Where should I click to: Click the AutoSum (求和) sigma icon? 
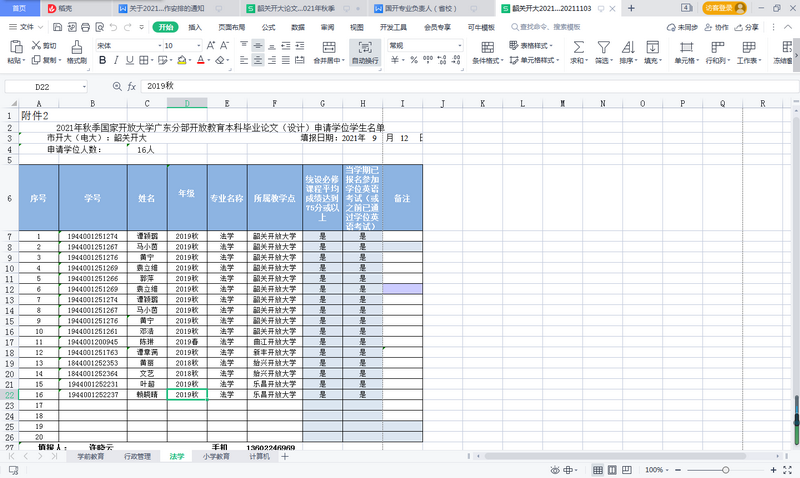coord(577,46)
